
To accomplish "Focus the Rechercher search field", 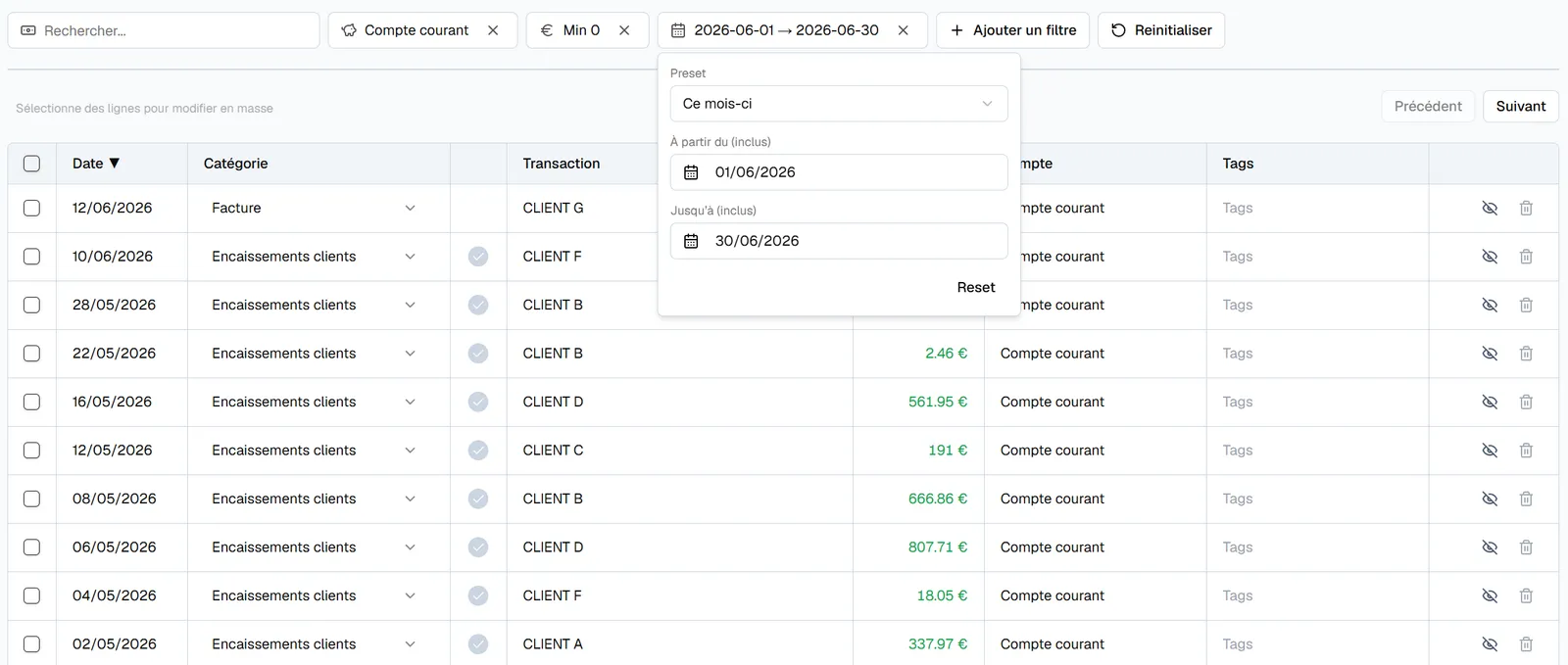I will (x=164, y=30).
